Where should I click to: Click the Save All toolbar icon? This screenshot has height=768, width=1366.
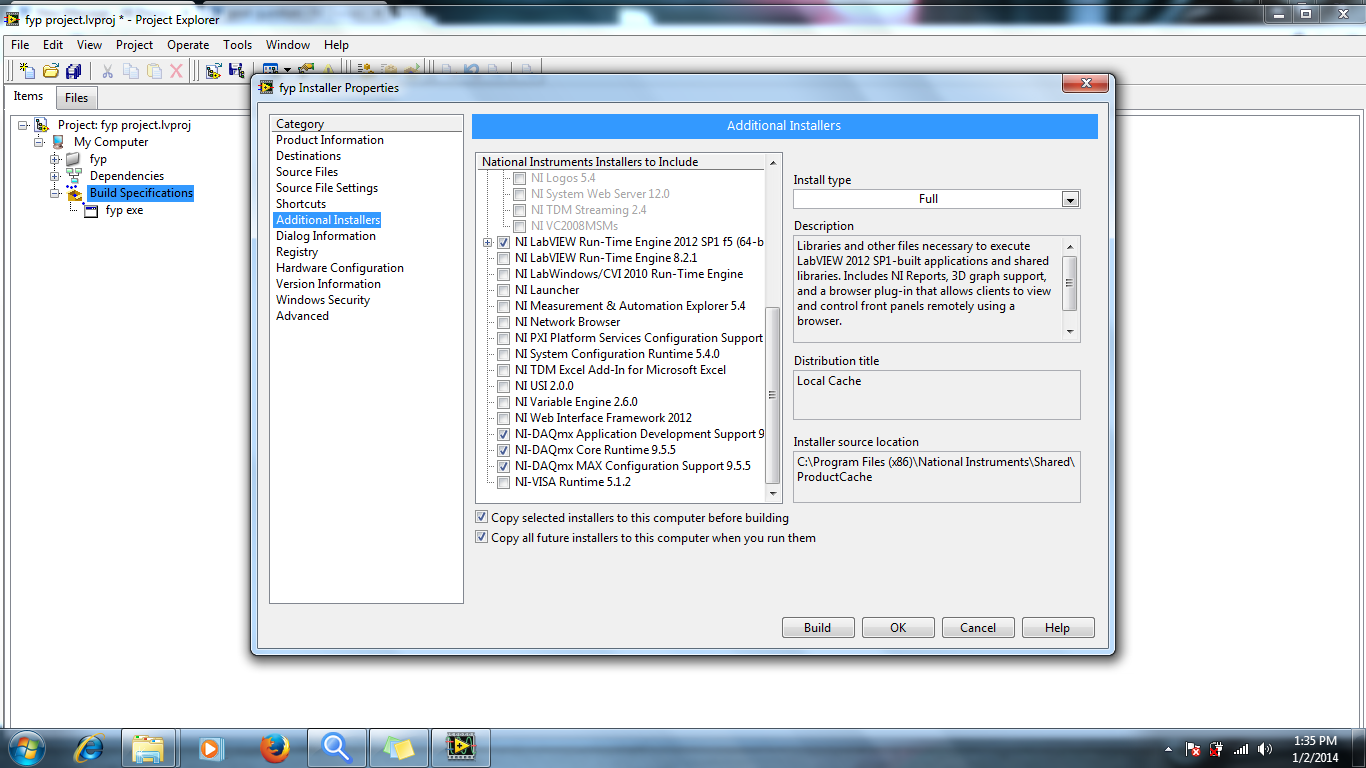(x=74, y=71)
